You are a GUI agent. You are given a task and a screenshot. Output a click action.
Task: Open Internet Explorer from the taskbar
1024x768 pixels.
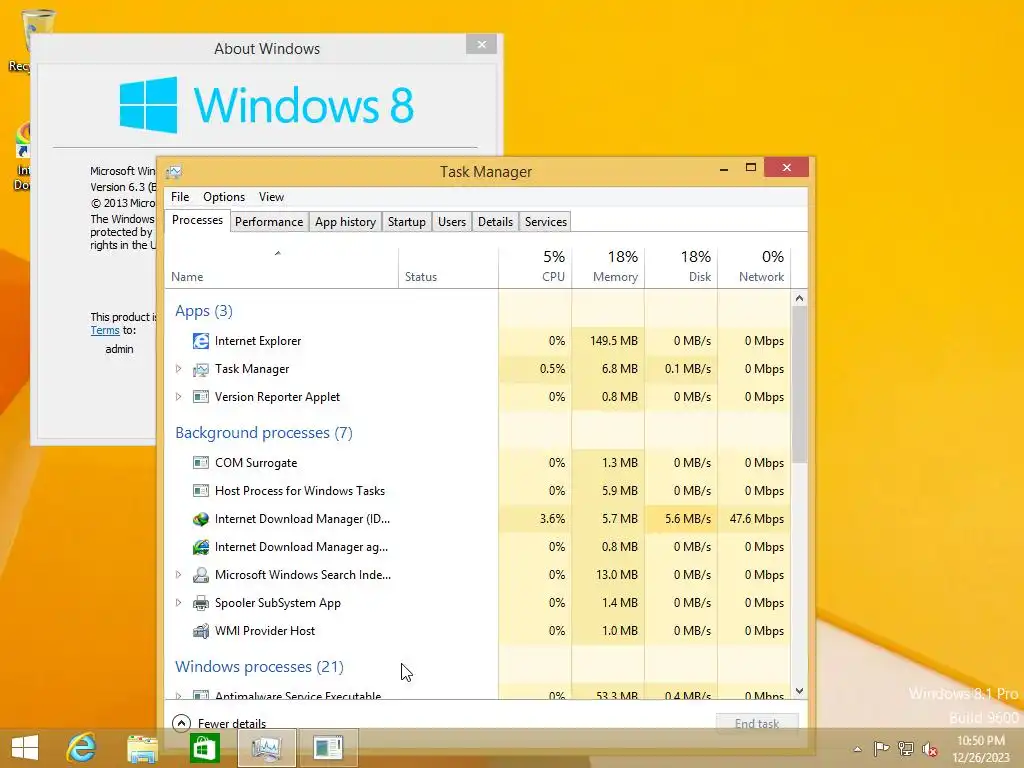point(82,747)
